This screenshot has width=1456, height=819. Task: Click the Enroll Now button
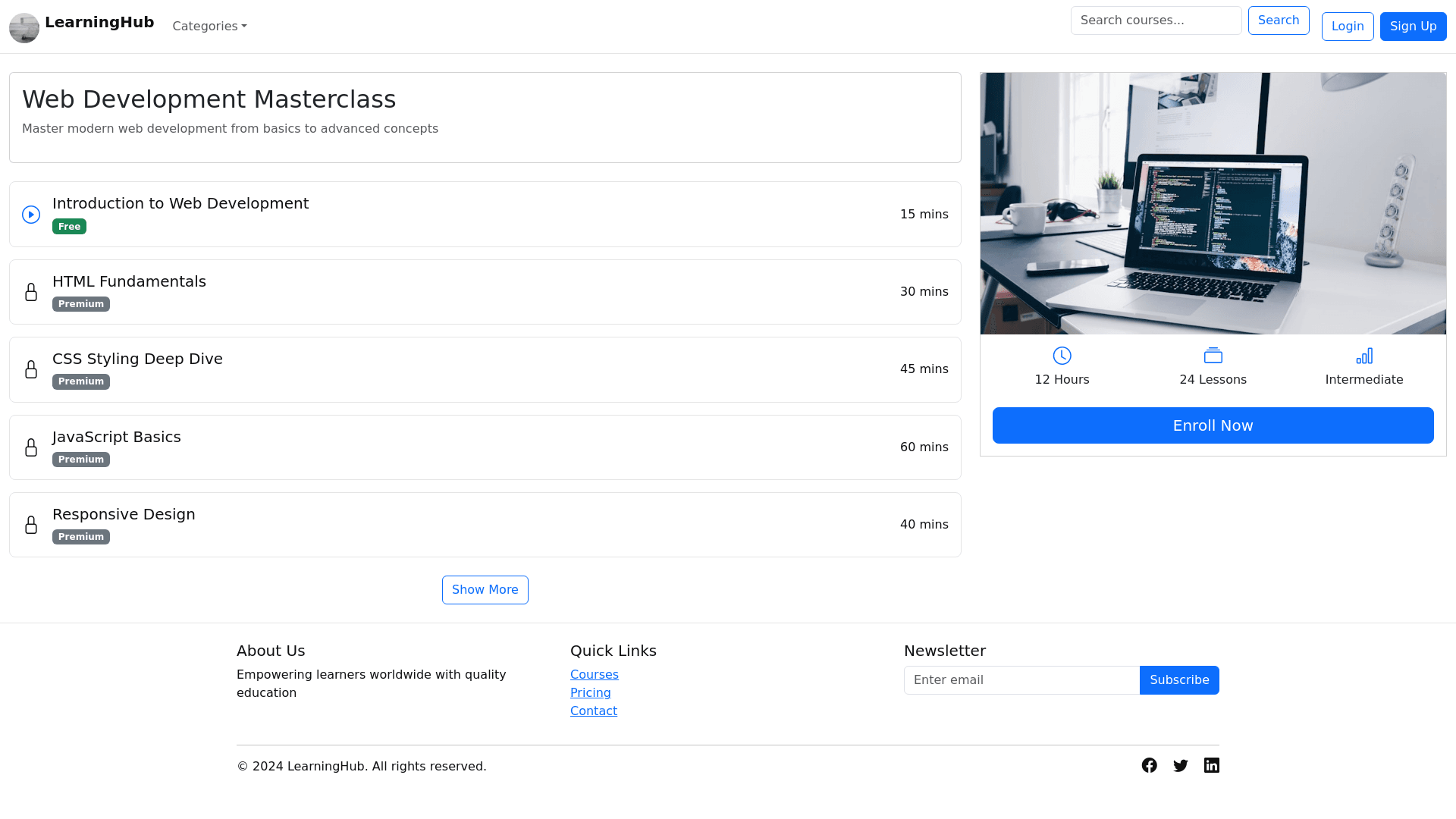coord(1213,425)
